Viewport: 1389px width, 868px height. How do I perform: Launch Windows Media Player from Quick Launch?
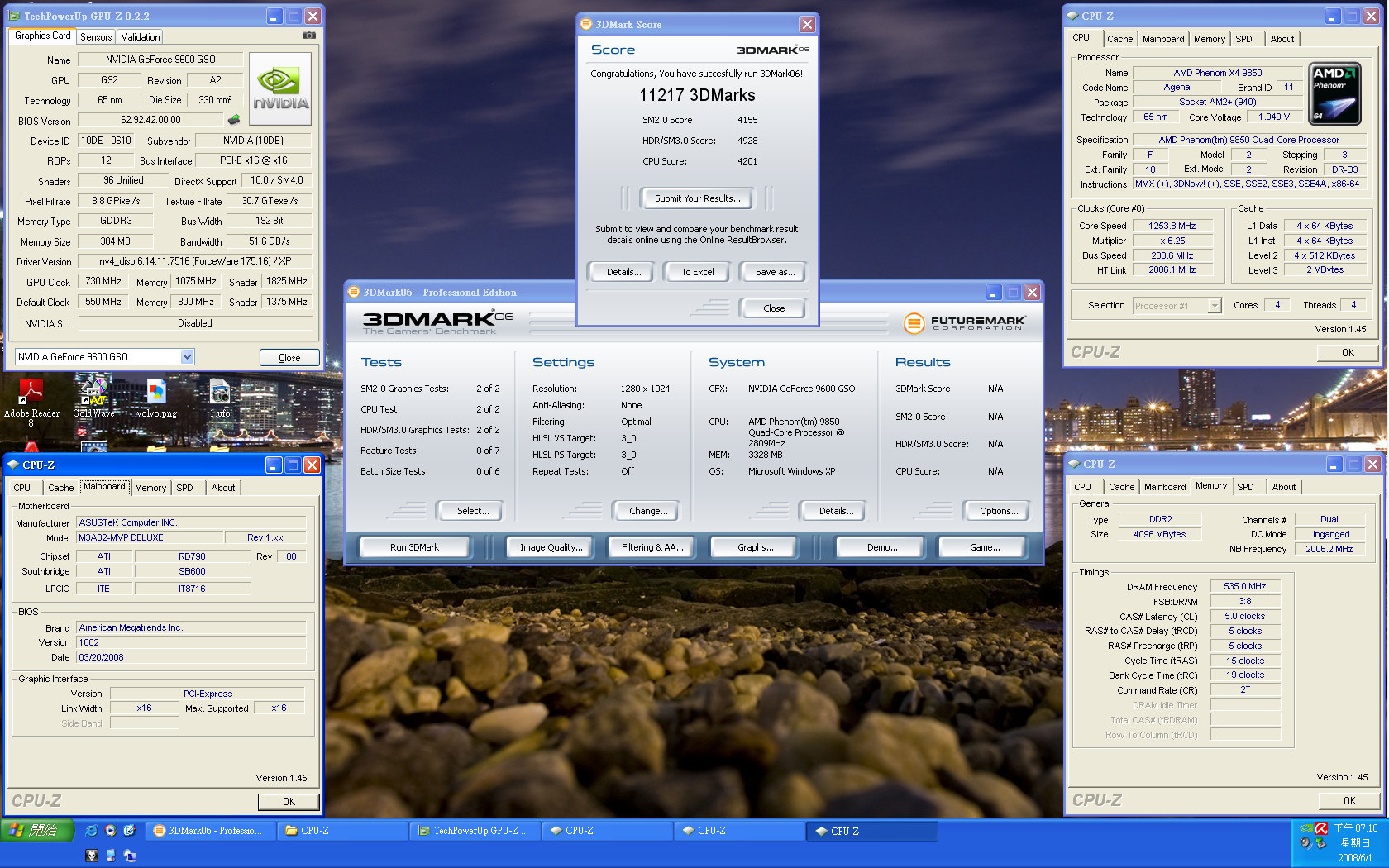[x=110, y=831]
